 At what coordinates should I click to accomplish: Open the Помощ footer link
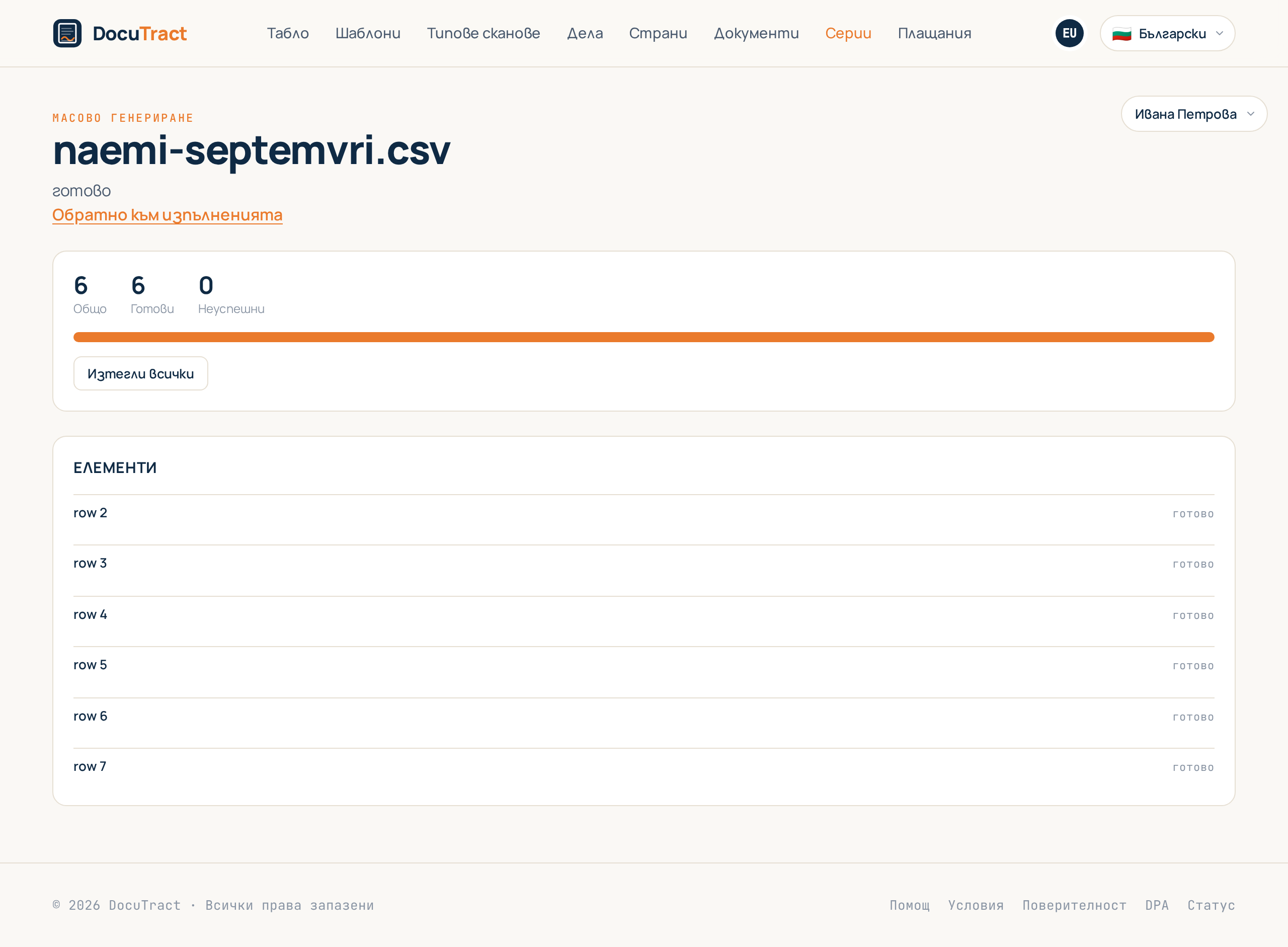(x=910, y=905)
